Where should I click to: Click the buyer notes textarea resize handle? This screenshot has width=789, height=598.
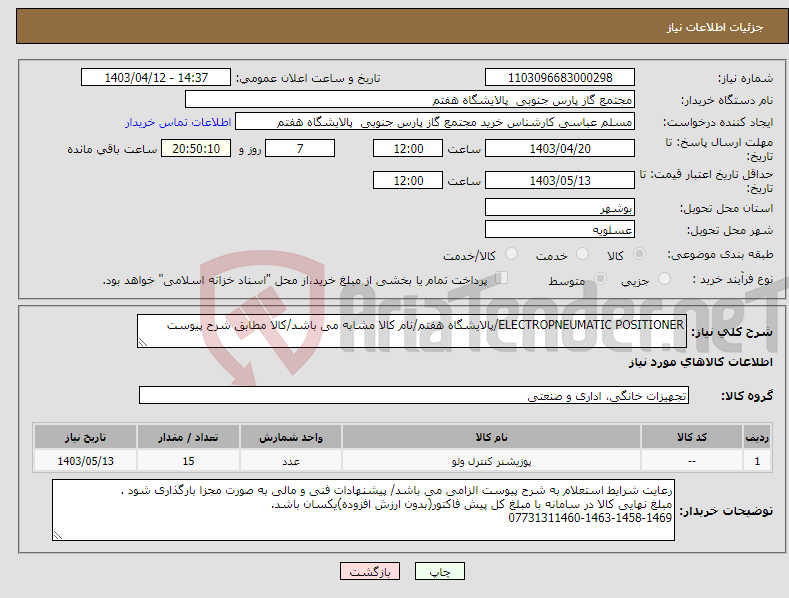(58, 535)
